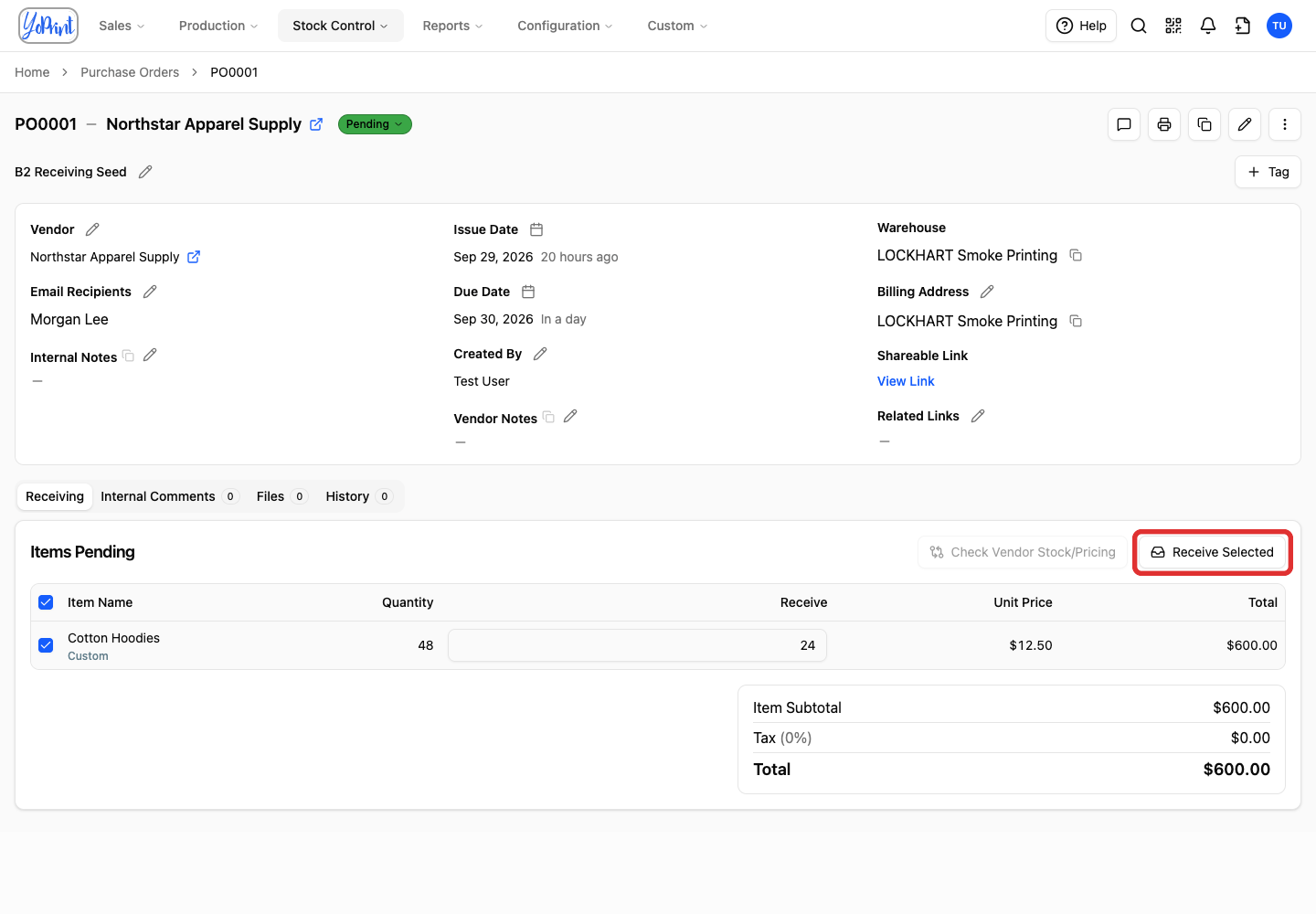
Task: Expand the Configuration menu
Action: click(565, 26)
